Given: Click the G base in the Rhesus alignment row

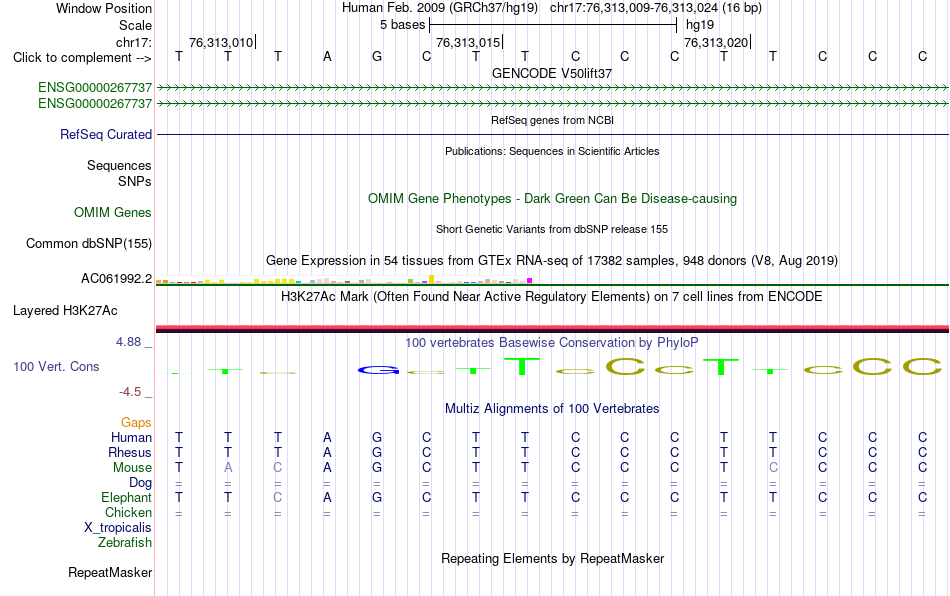Looking at the screenshot, I should coord(377,452).
